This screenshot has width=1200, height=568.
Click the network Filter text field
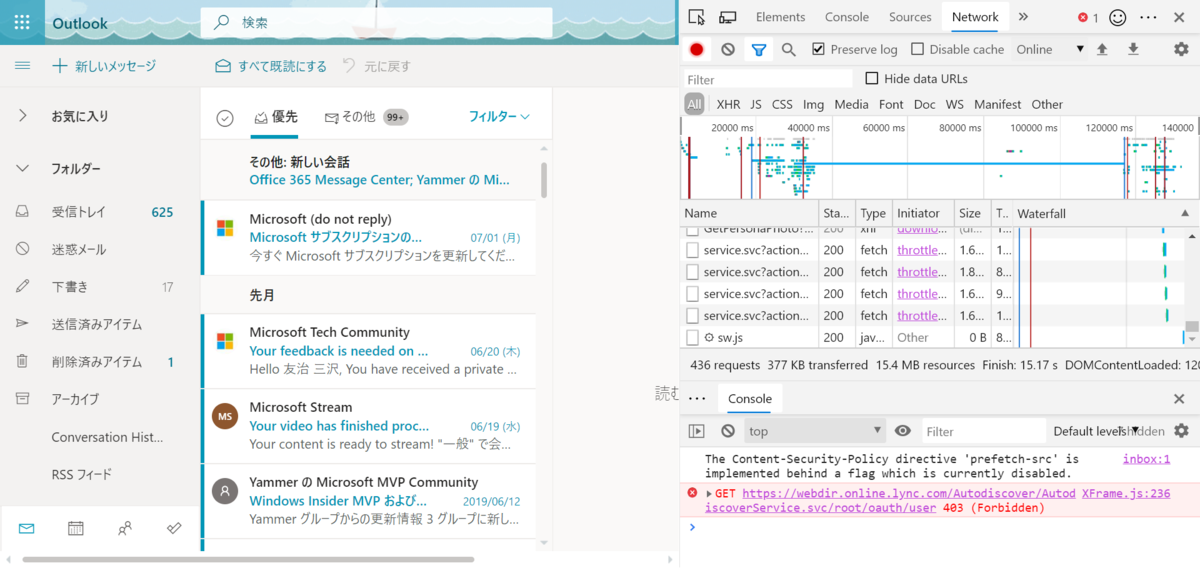768,79
